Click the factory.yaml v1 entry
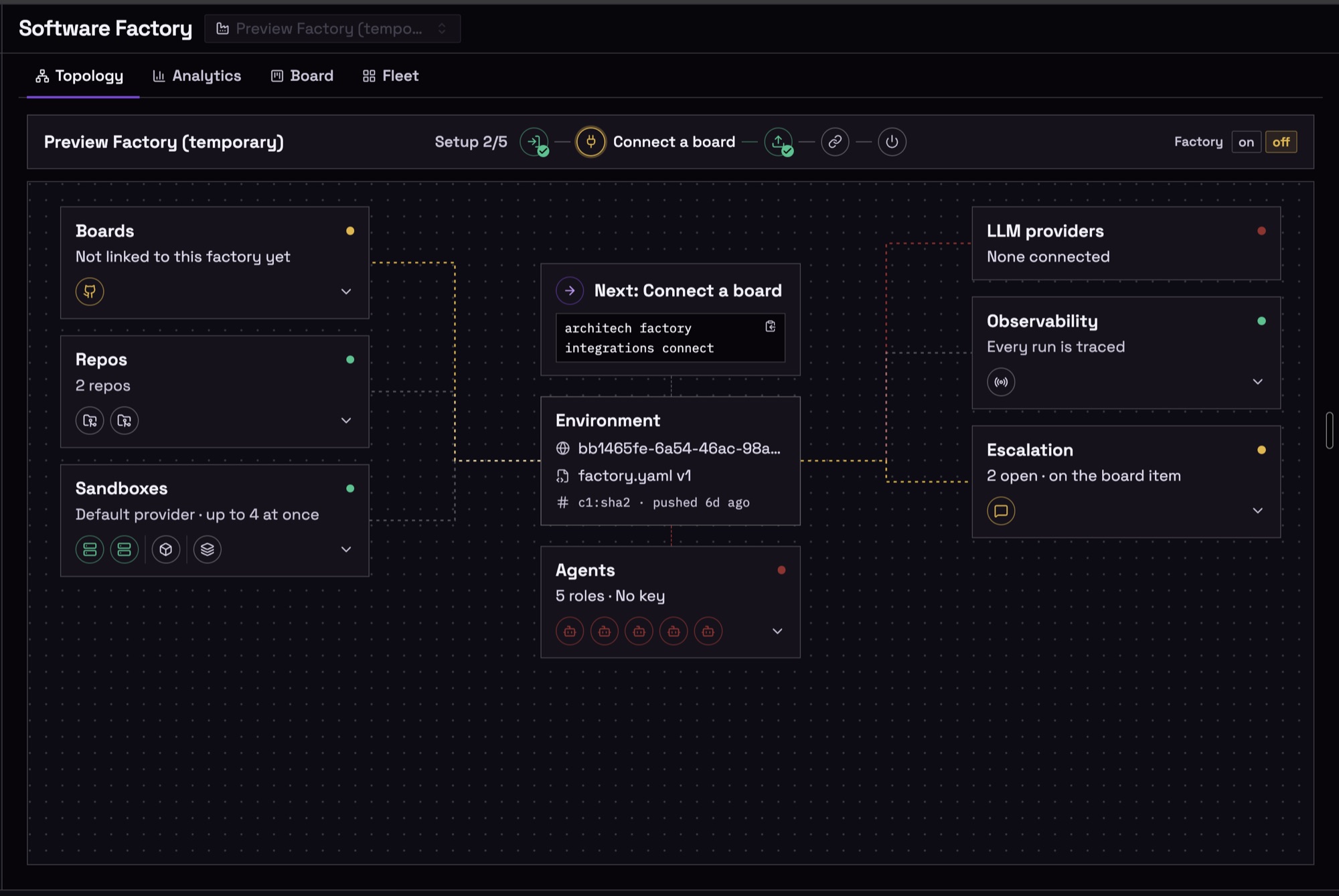This screenshot has width=1339, height=896. [634, 476]
